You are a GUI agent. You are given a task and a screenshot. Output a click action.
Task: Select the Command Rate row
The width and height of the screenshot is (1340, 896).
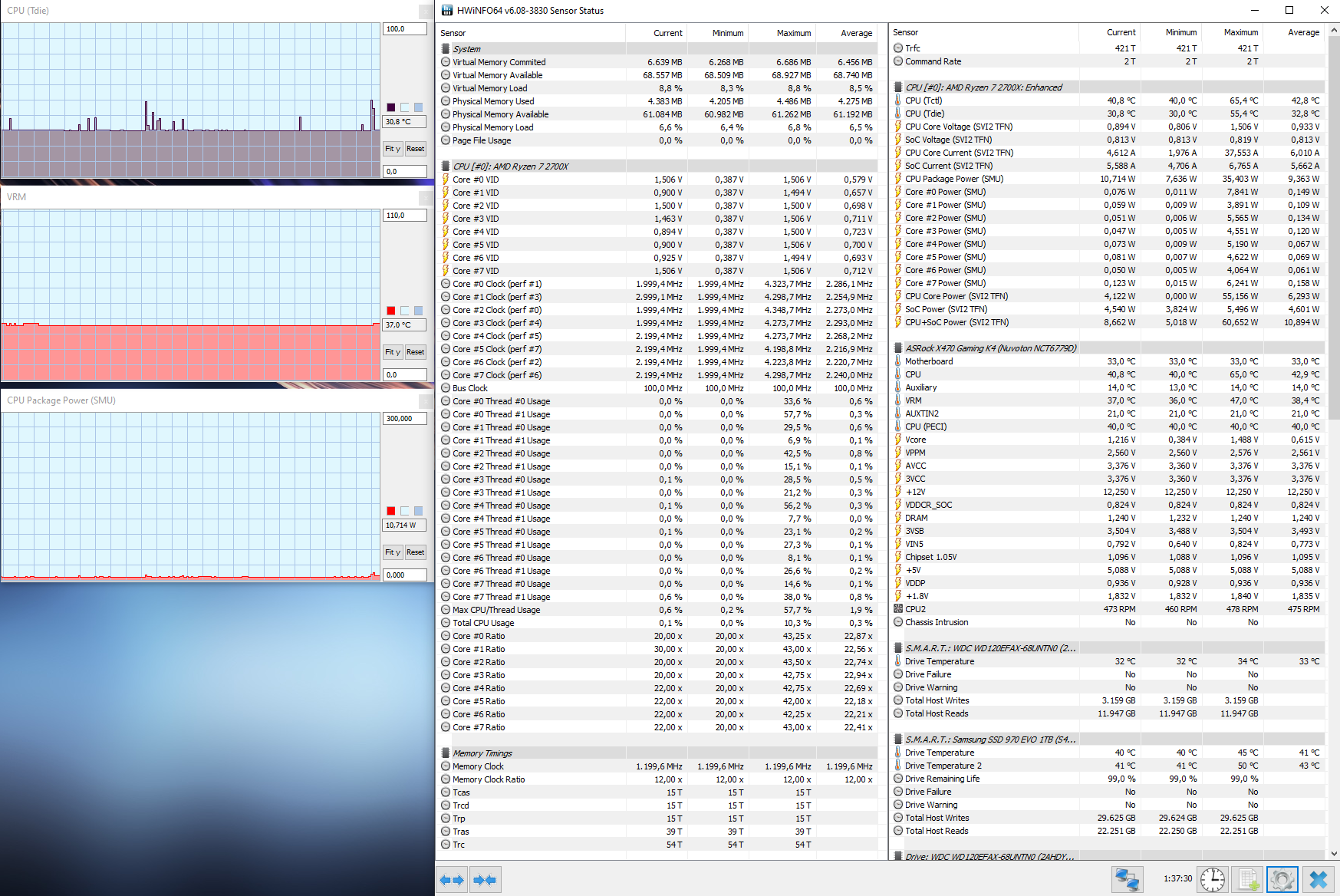[x=1108, y=61]
